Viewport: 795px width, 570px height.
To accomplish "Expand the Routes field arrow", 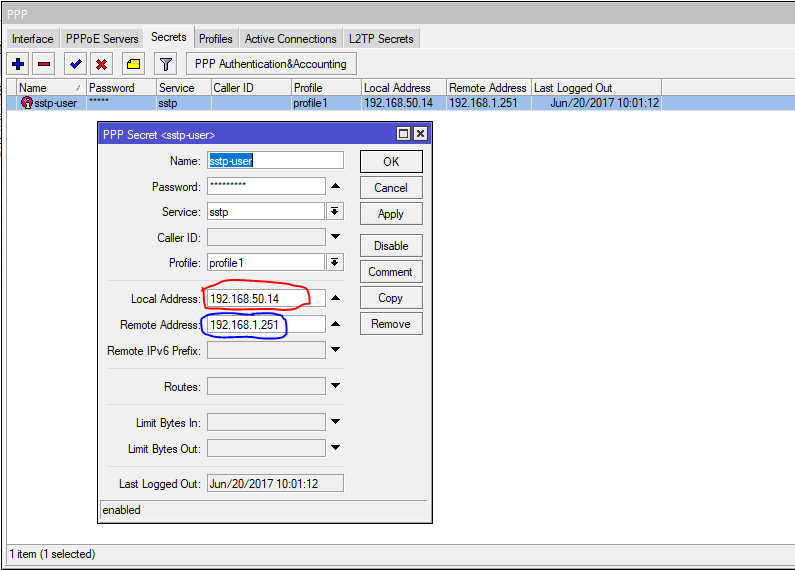I will coord(335,387).
